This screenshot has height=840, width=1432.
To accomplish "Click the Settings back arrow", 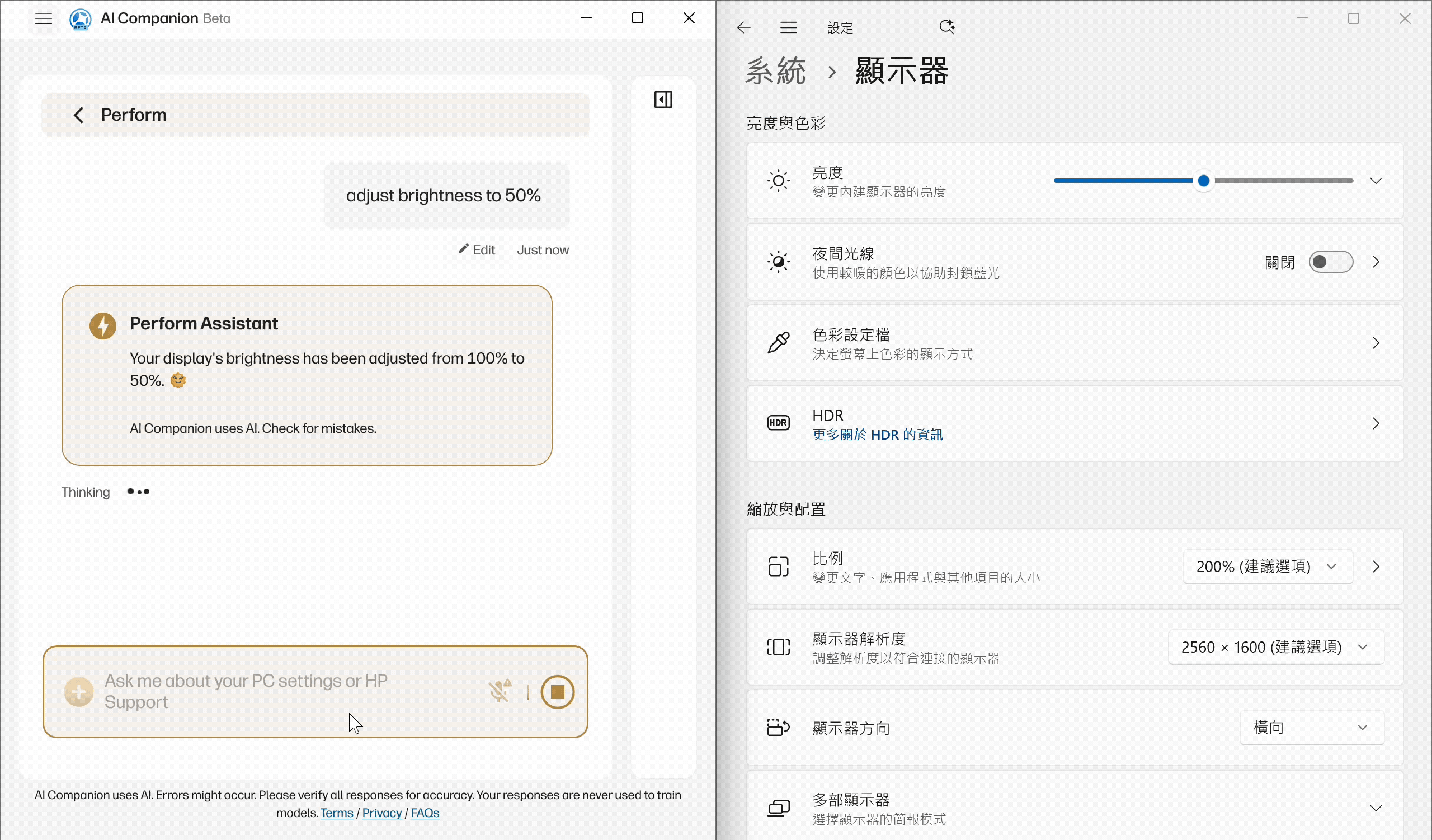I will click(x=744, y=27).
